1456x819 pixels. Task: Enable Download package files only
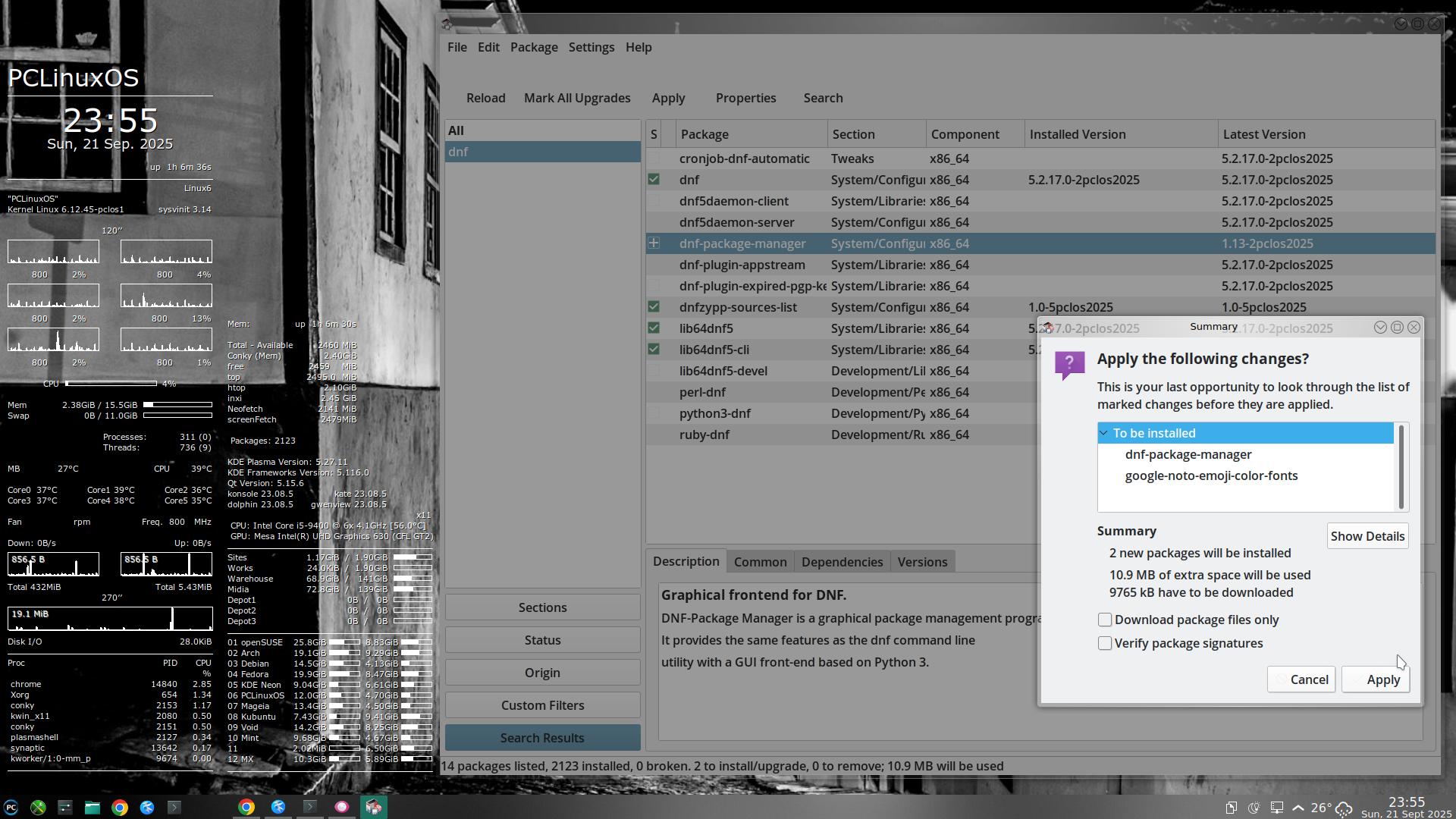pyautogui.click(x=1105, y=620)
